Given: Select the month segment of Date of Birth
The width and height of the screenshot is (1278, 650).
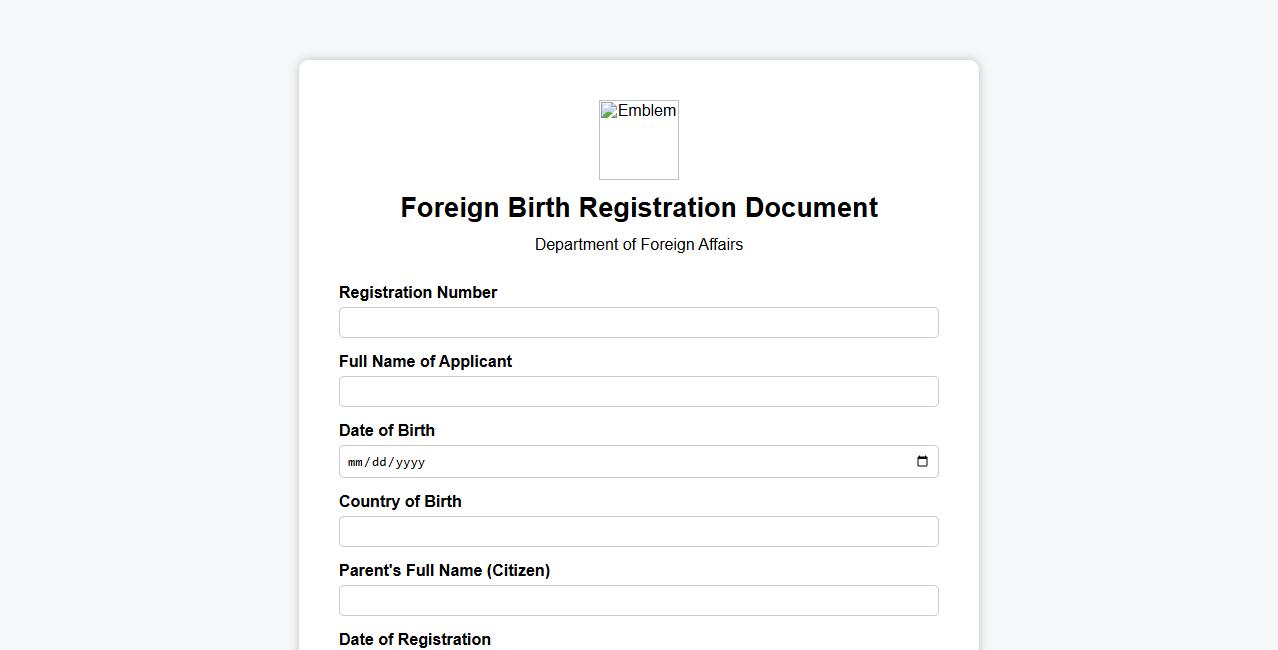Looking at the screenshot, I should click(x=355, y=462).
